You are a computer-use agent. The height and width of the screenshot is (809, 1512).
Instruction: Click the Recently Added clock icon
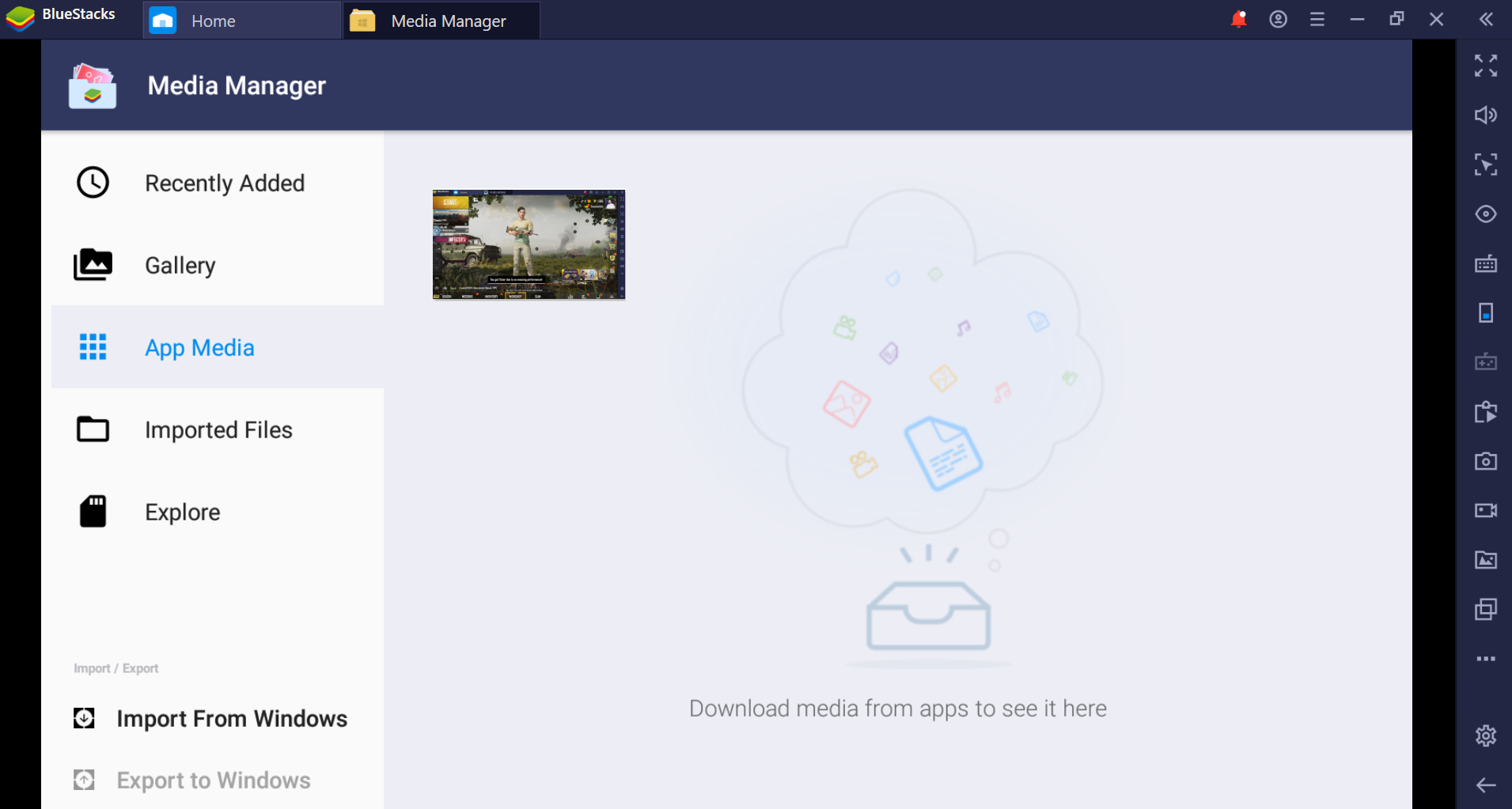[x=93, y=183]
